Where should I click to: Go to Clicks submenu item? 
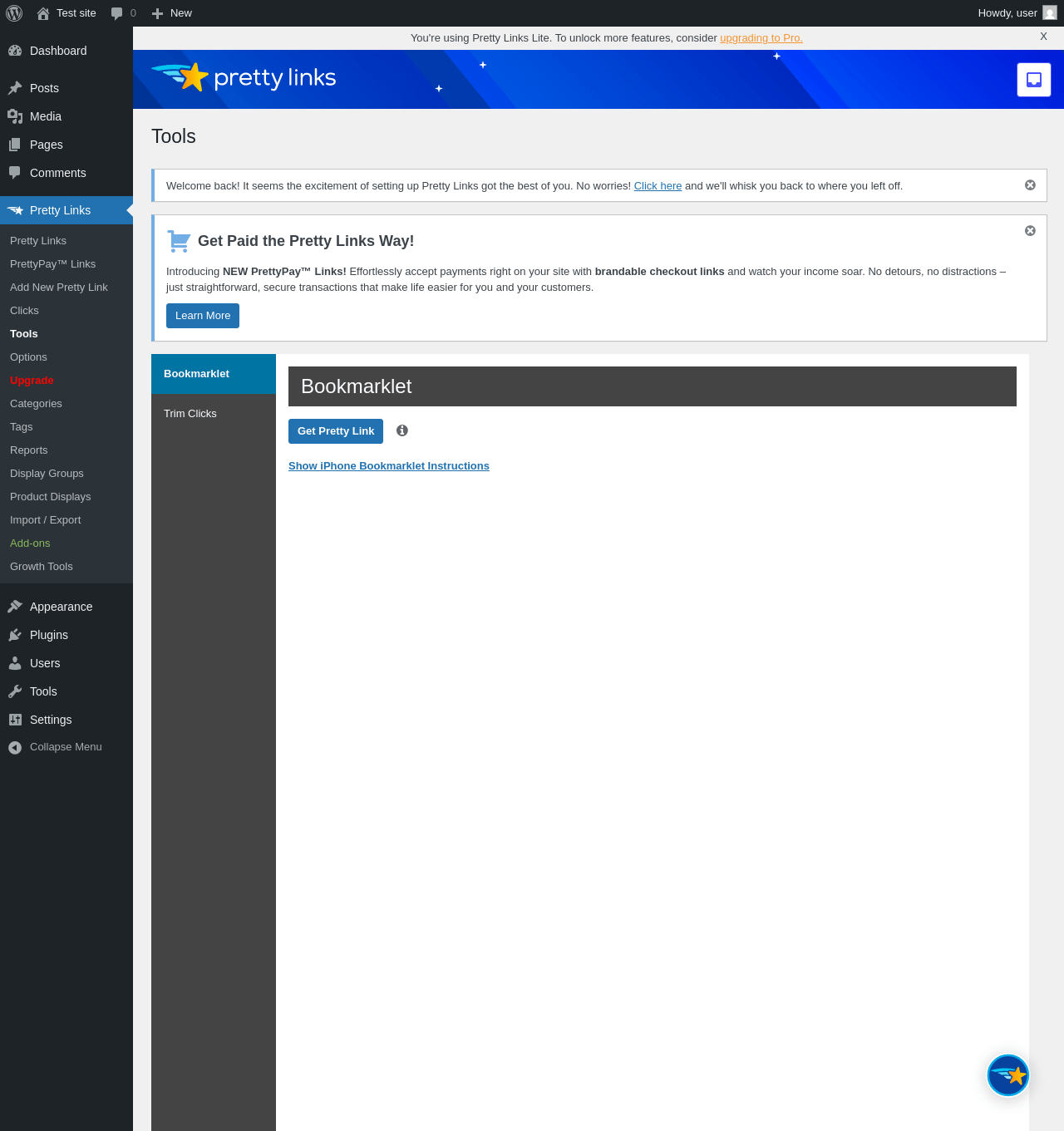(x=24, y=311)
